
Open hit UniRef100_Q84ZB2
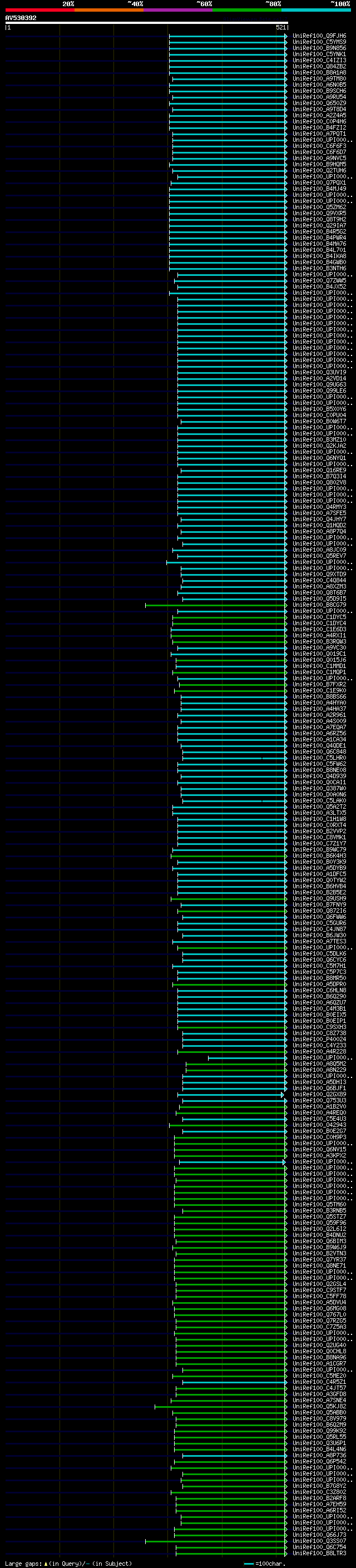pyautogui.click(x=319, y=66)
